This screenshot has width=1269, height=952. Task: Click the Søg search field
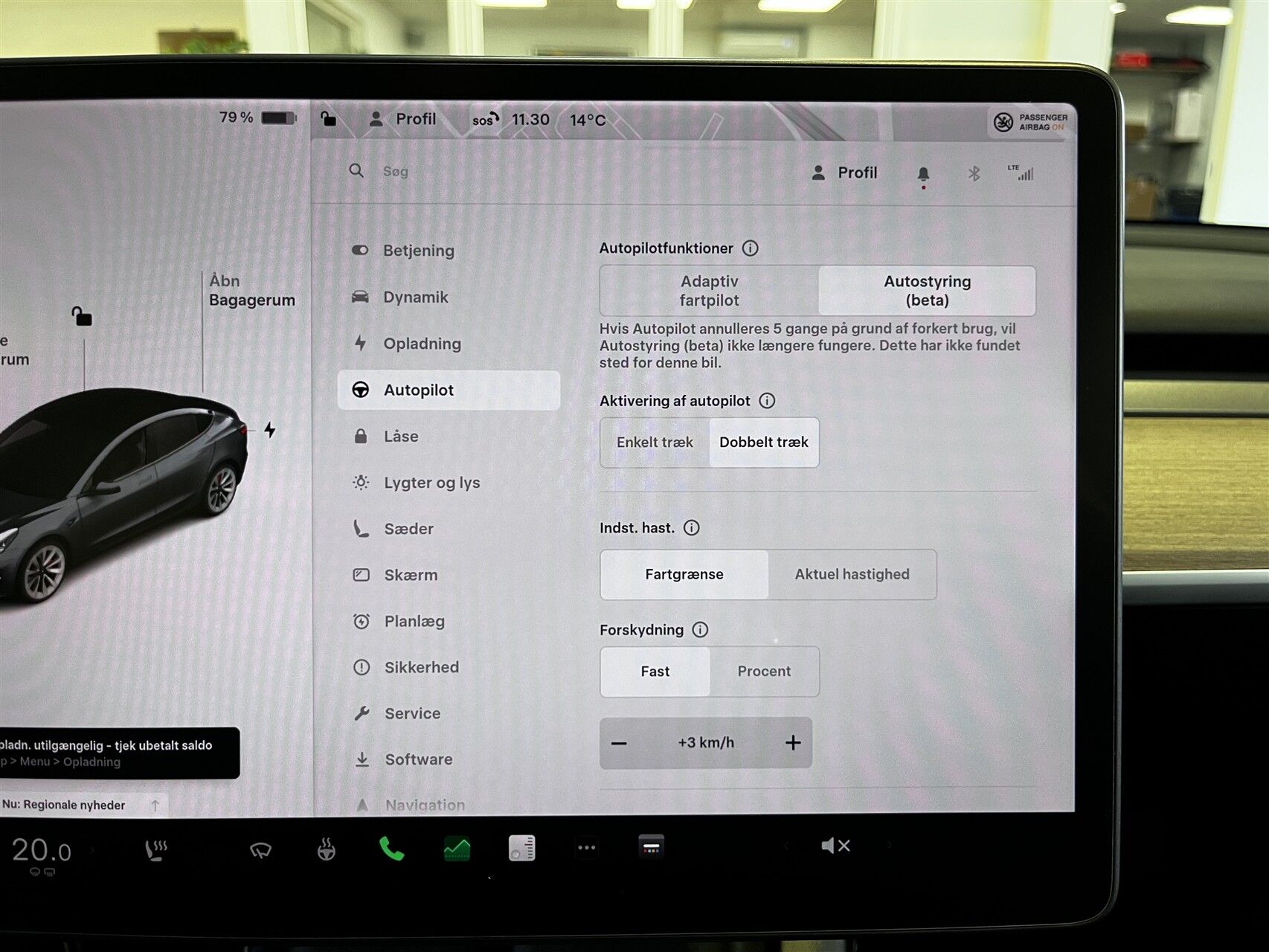pos(395,171)
